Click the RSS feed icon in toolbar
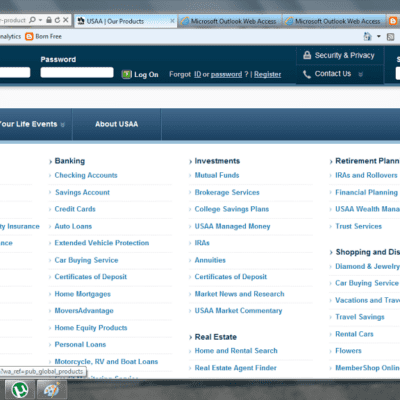The height and width of the screenshot is (400, 400). tap(391, 37)
